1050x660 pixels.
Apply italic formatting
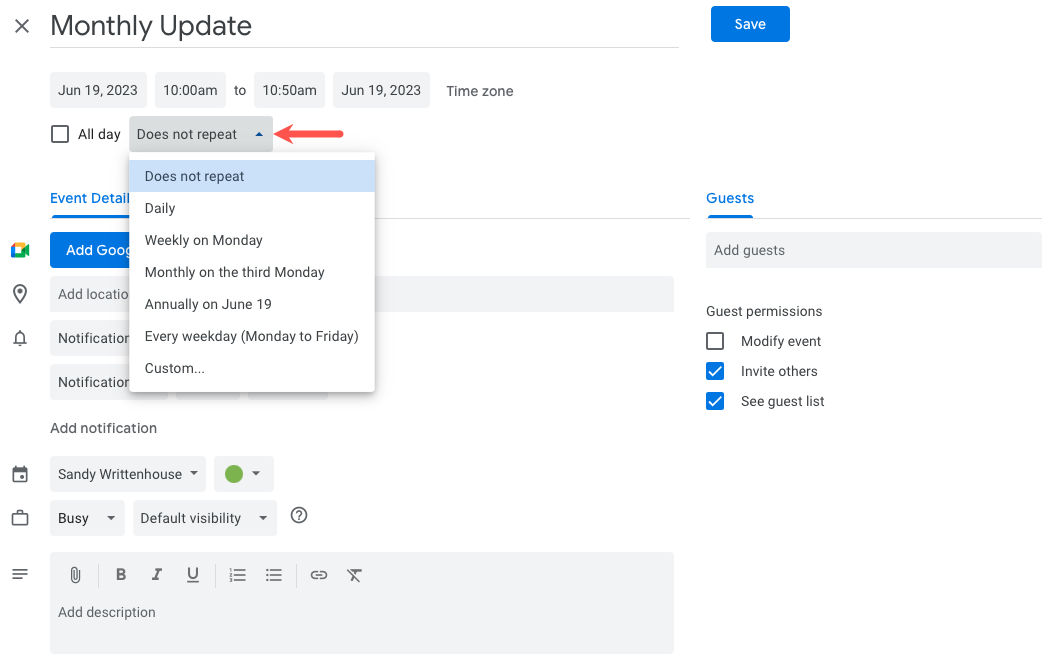[157, 574]
